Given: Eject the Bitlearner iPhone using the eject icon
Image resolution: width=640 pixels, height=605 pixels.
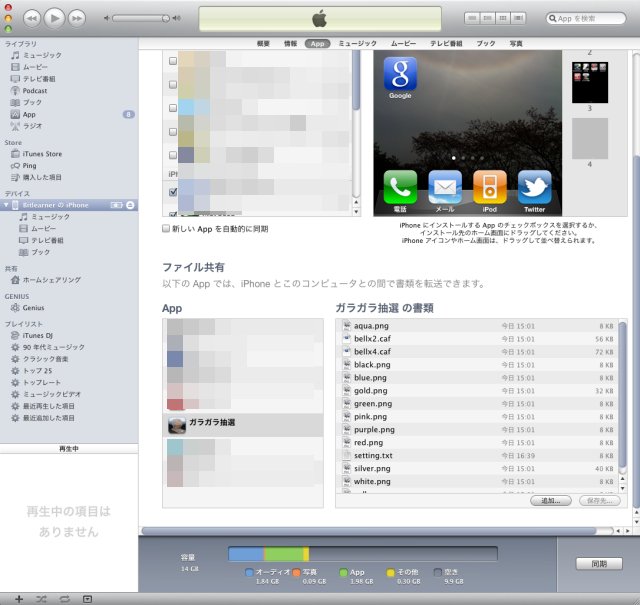Looking at the screenshot, I should (x=131, y=204).
